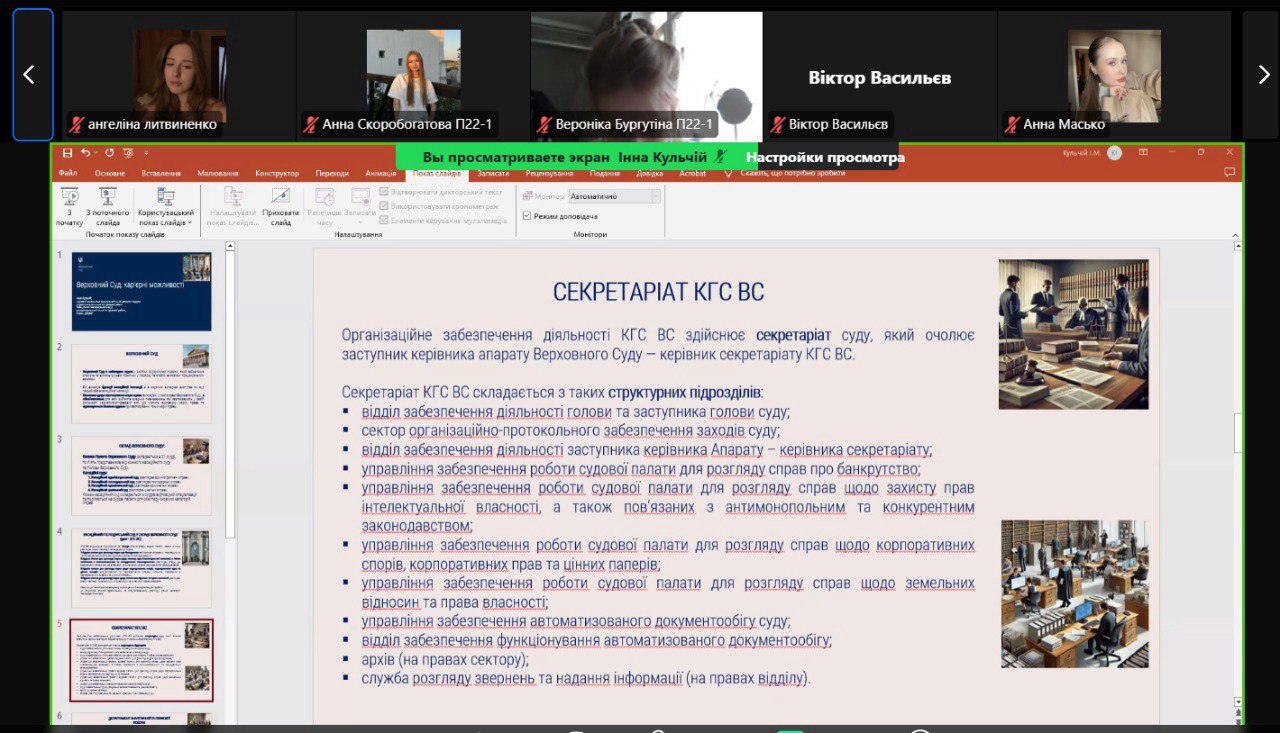The height and width of the screenshot is (733, 1280).
Task: Click the lower office image on slide
Action: tap(1075, 593)
